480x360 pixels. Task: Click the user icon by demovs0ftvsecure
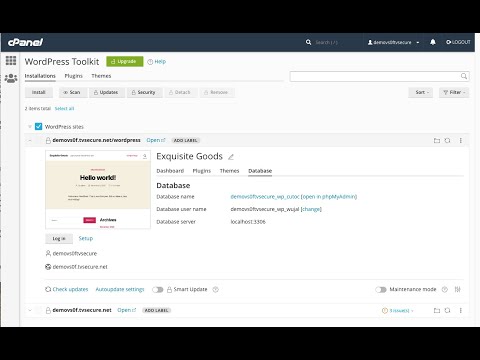[48, 253]
